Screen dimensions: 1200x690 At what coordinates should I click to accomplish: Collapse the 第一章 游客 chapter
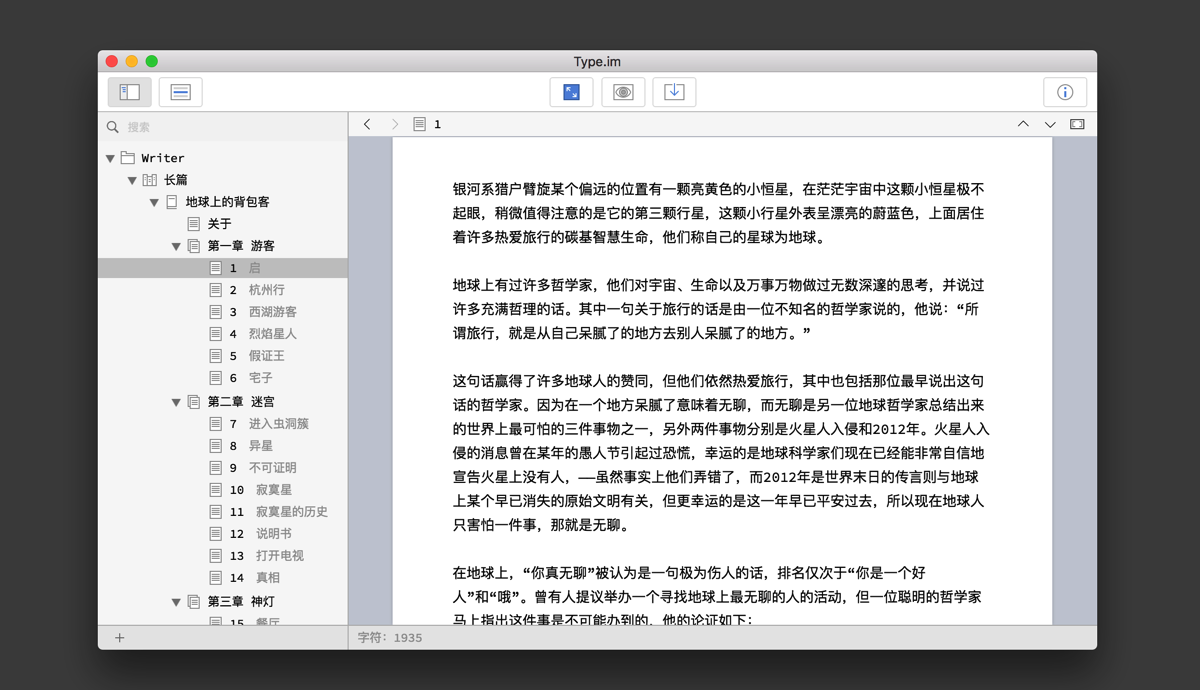click(177, 246)
